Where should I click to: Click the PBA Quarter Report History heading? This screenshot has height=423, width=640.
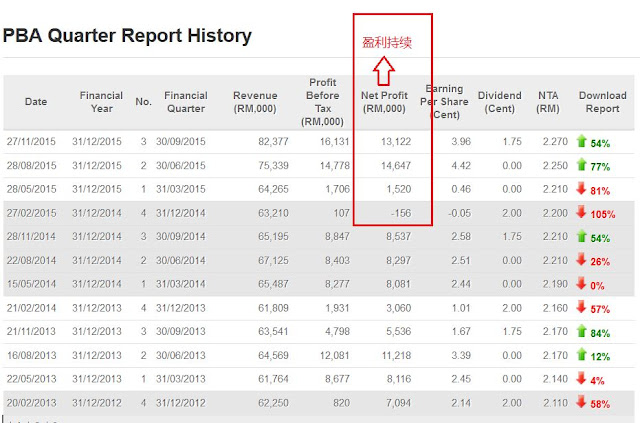coord(127,36)
